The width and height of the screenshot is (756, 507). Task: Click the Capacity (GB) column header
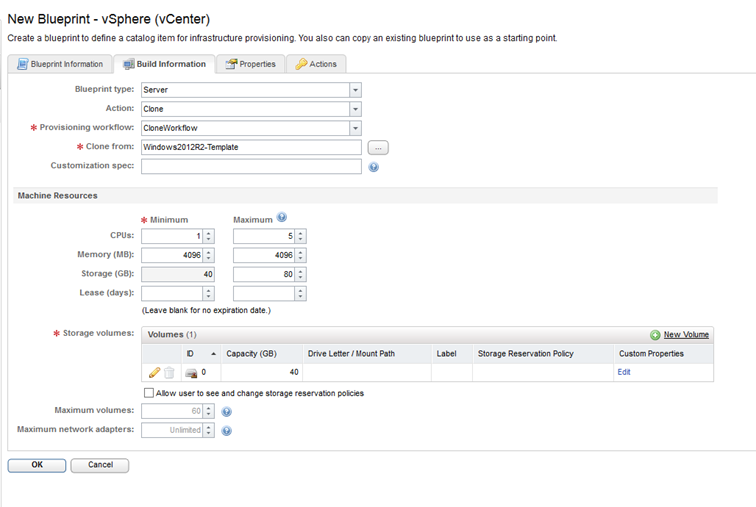(262, 354)
